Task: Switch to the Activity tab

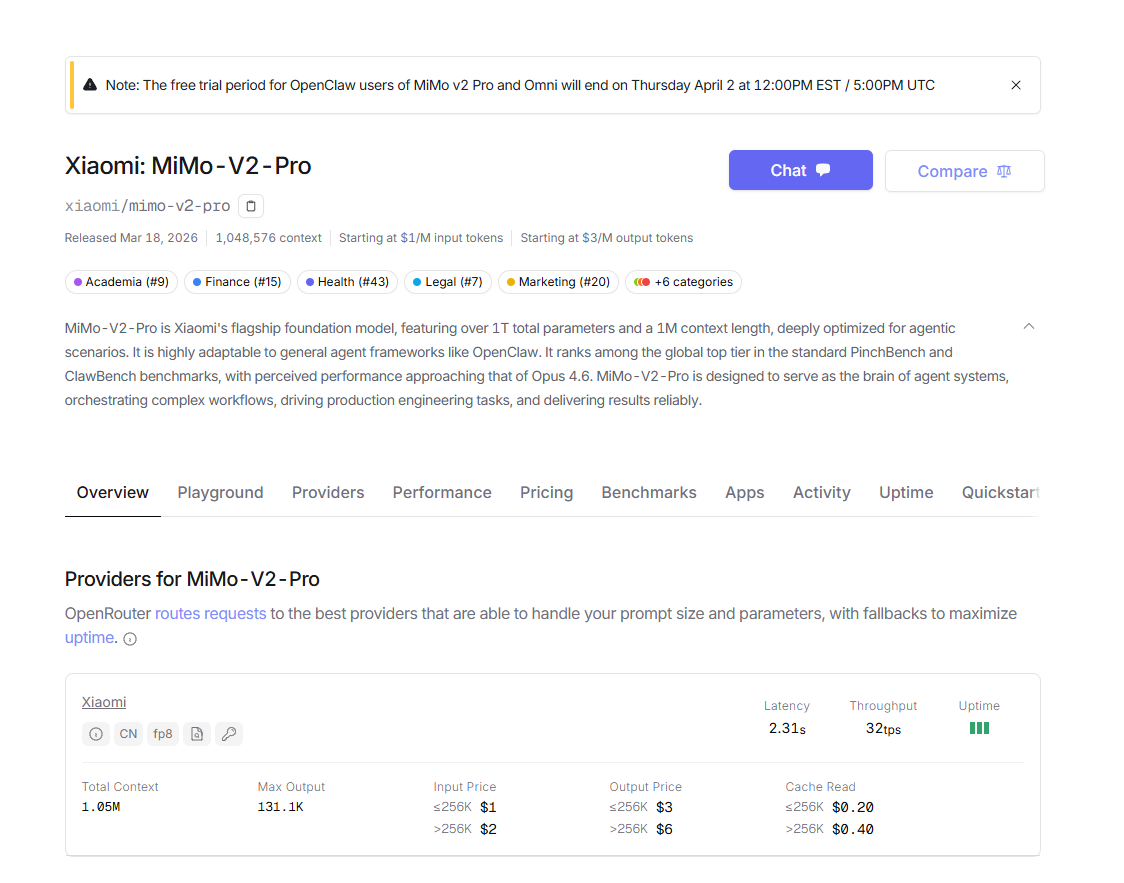Action: click(821, 492)
